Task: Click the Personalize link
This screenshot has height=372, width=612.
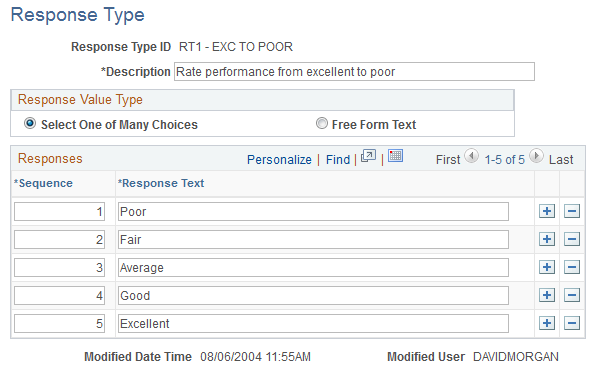Action: tap(279, 160)
